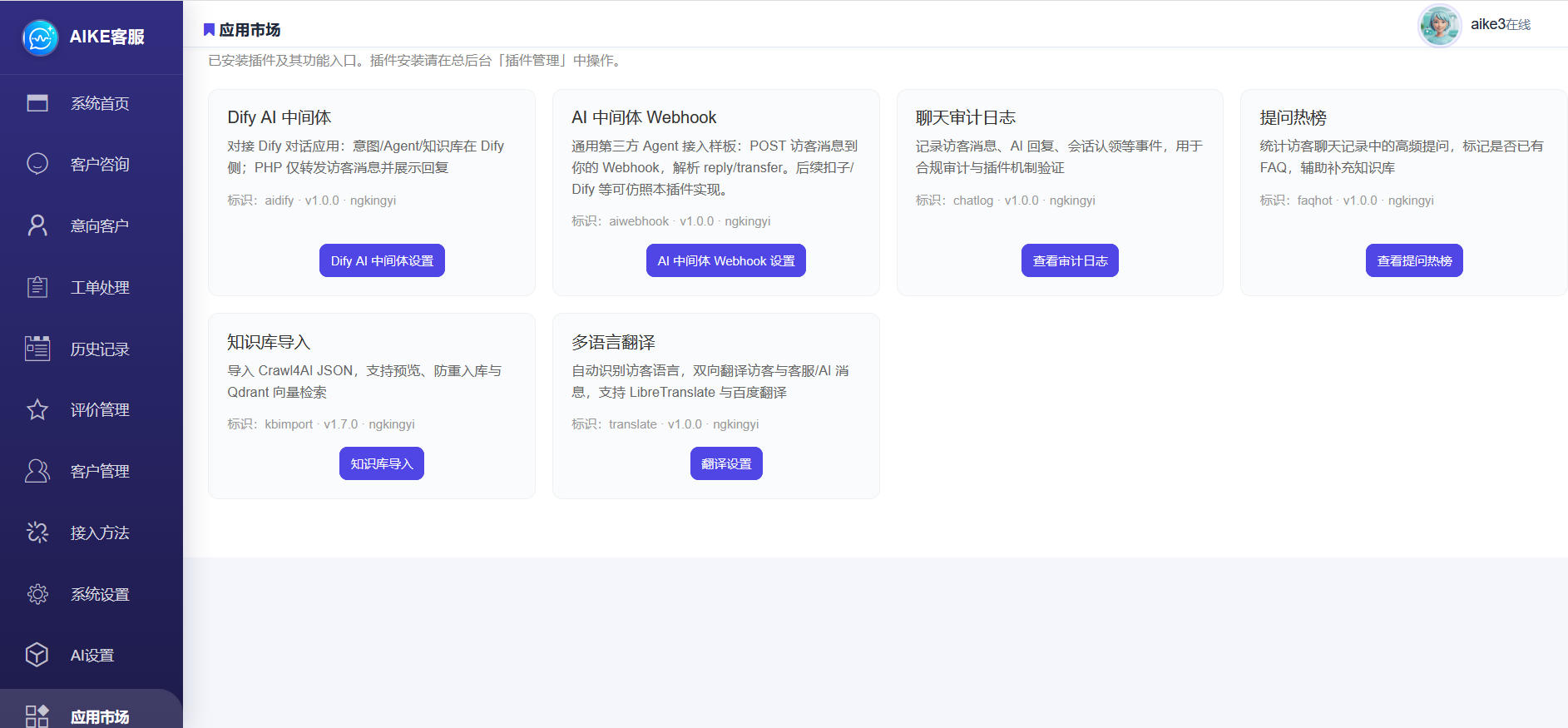The image size is (1568, 728).
Task: Click the 已安装插件及其功能入口 description line
Action: [416, 61]
